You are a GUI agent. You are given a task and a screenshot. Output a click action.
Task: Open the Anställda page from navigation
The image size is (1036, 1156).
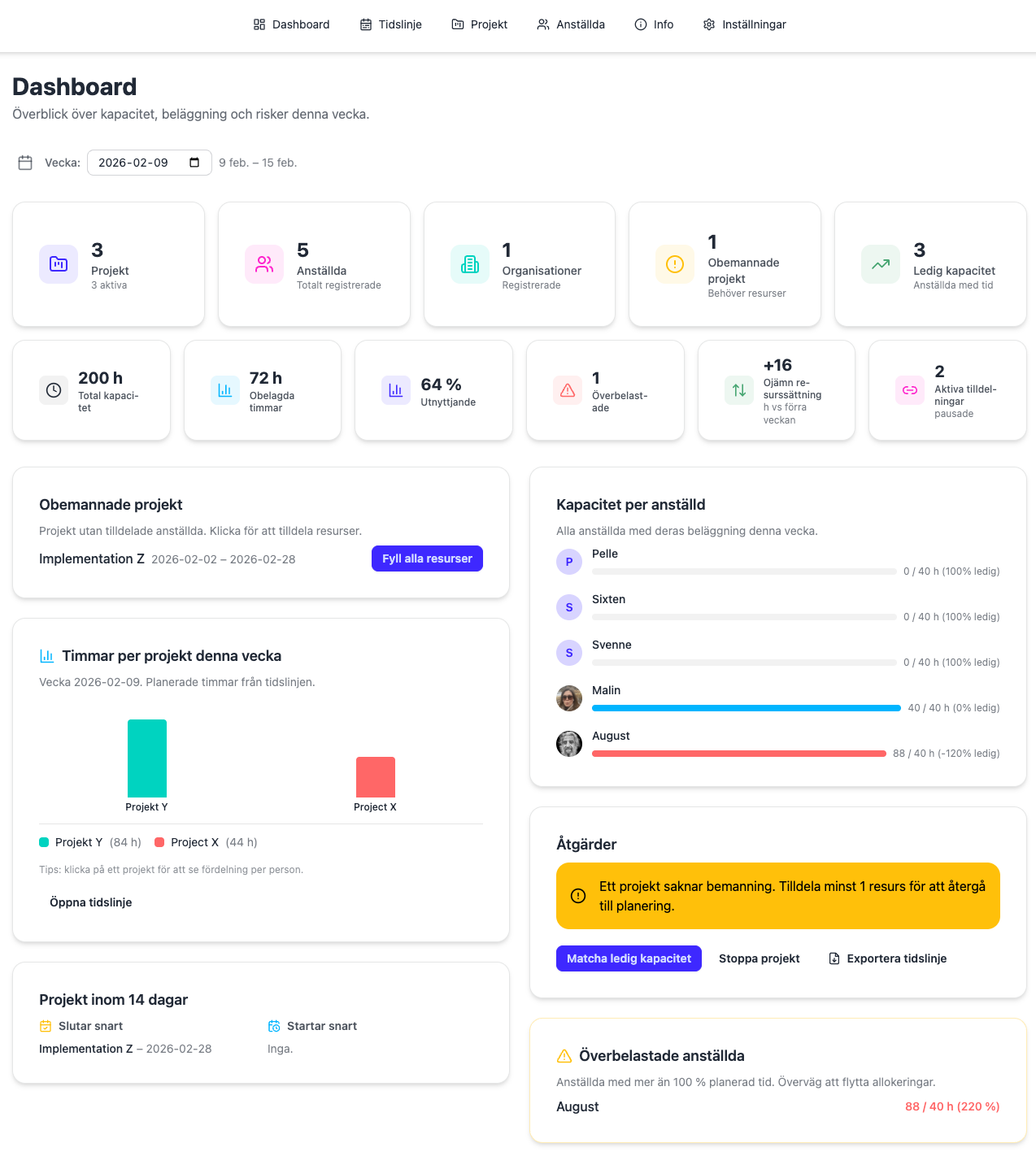(571, 24)
